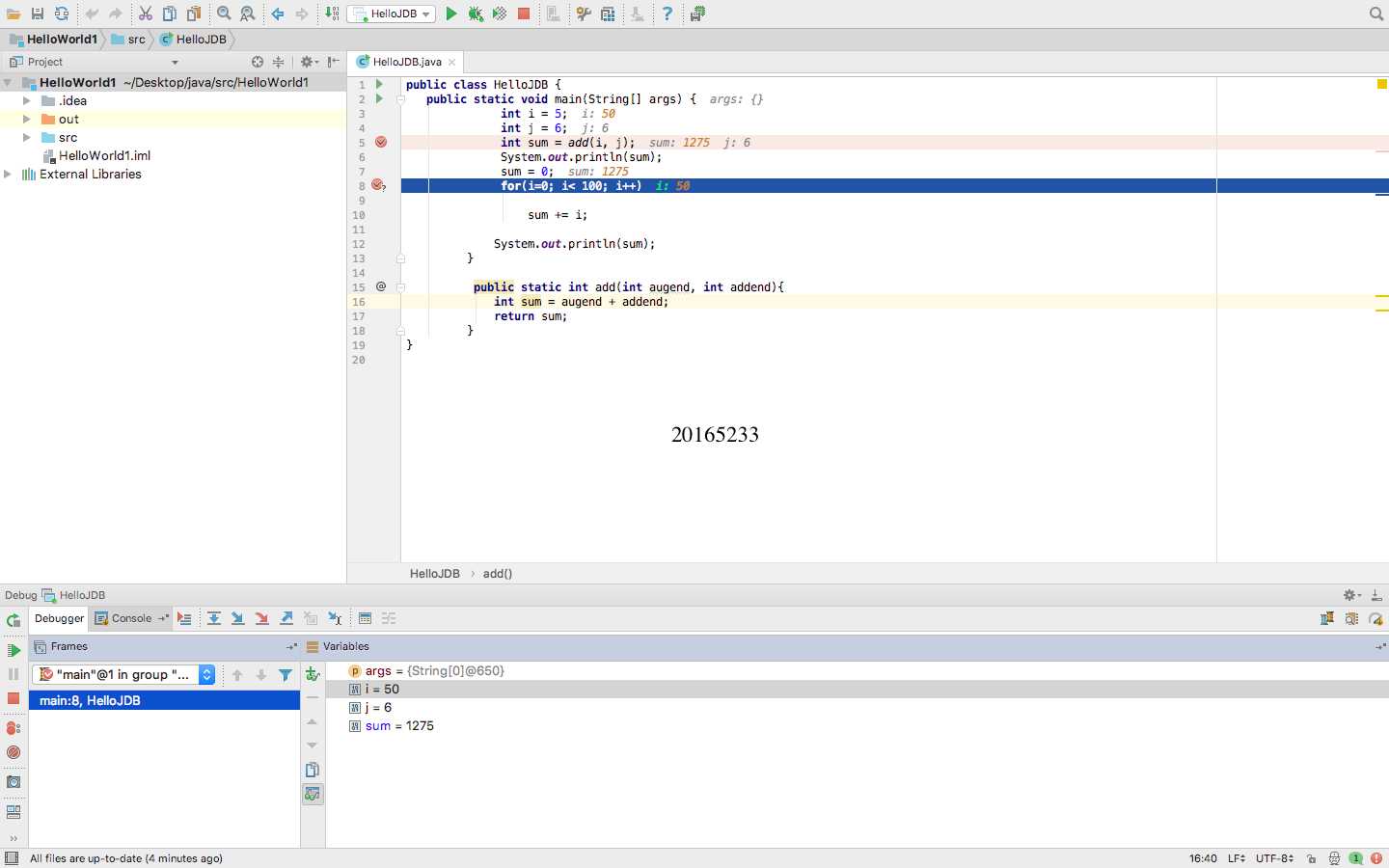Click the Back navigation arrow
Image resolution: width=1389 pixels, height=868 pixels.
pyautogui.click(x=278, y=14)
